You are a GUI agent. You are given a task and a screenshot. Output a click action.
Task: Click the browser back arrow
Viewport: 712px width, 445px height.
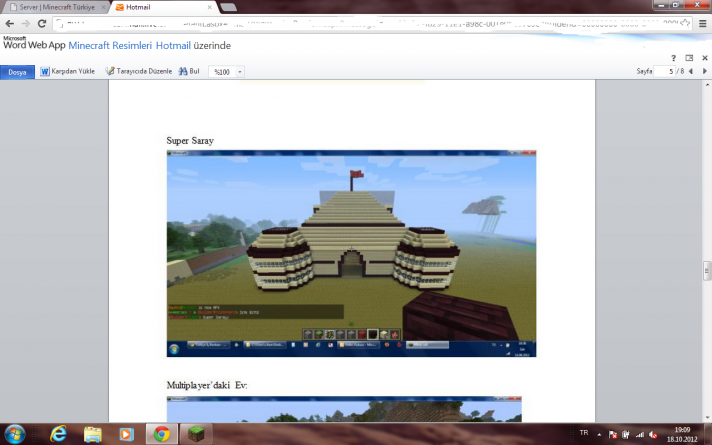click(10, 24)
